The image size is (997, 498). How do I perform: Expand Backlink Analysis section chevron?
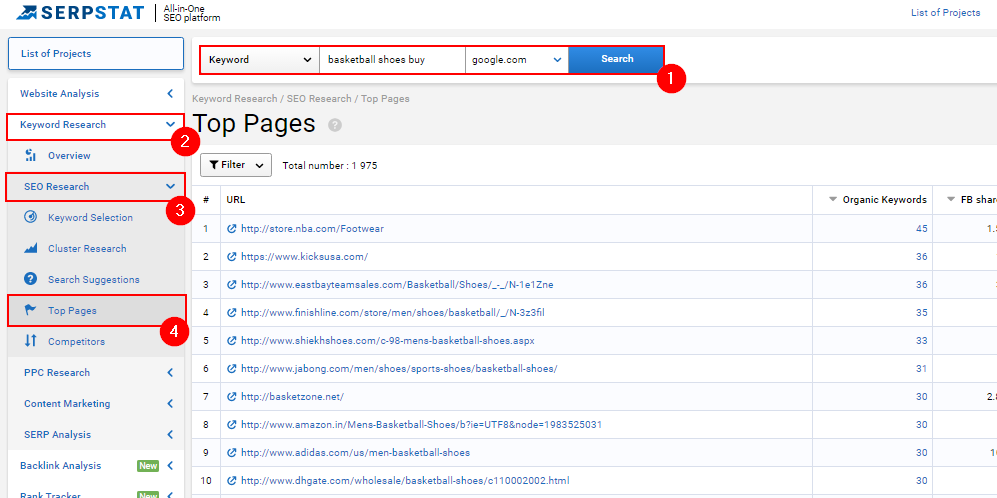click(x=170, y=466)
